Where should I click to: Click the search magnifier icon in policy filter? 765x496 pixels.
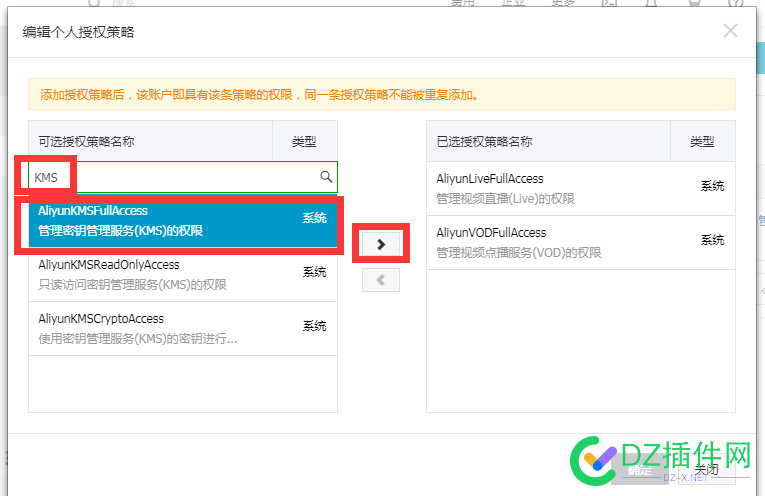click(x=326, y=177)
